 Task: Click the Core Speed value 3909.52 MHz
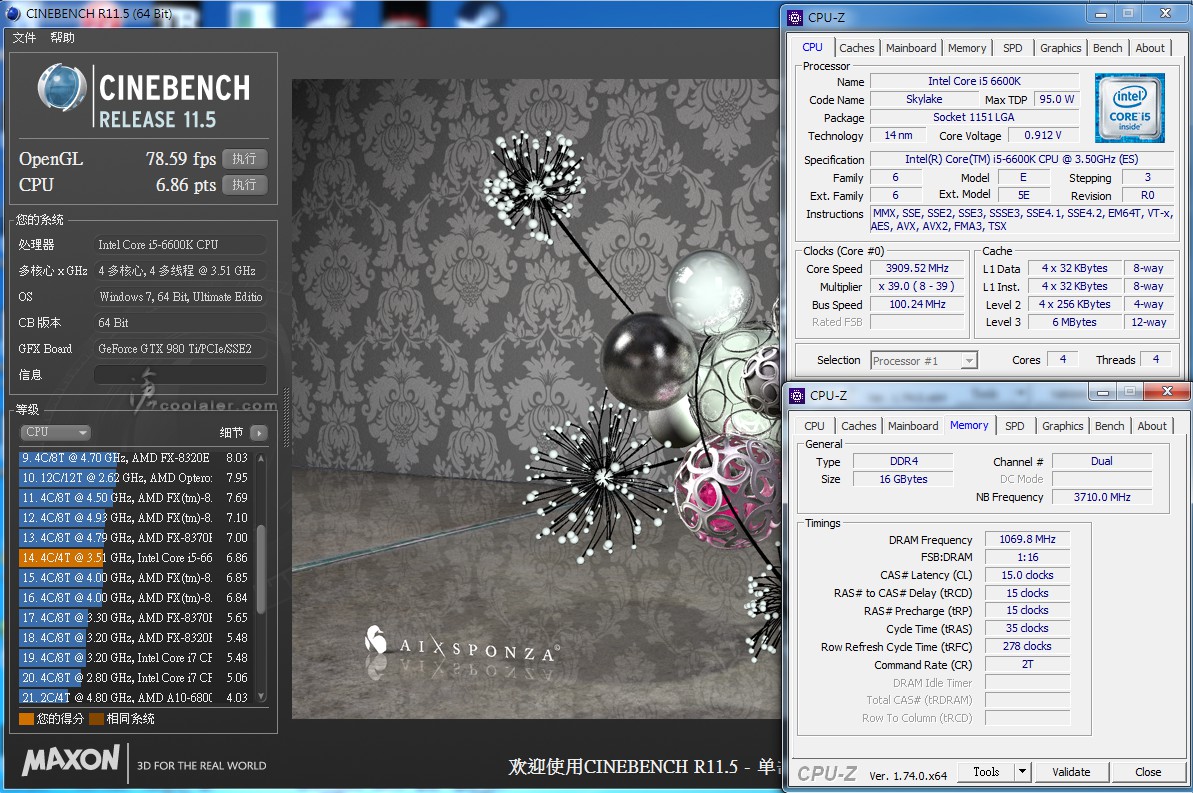point(917,269)
